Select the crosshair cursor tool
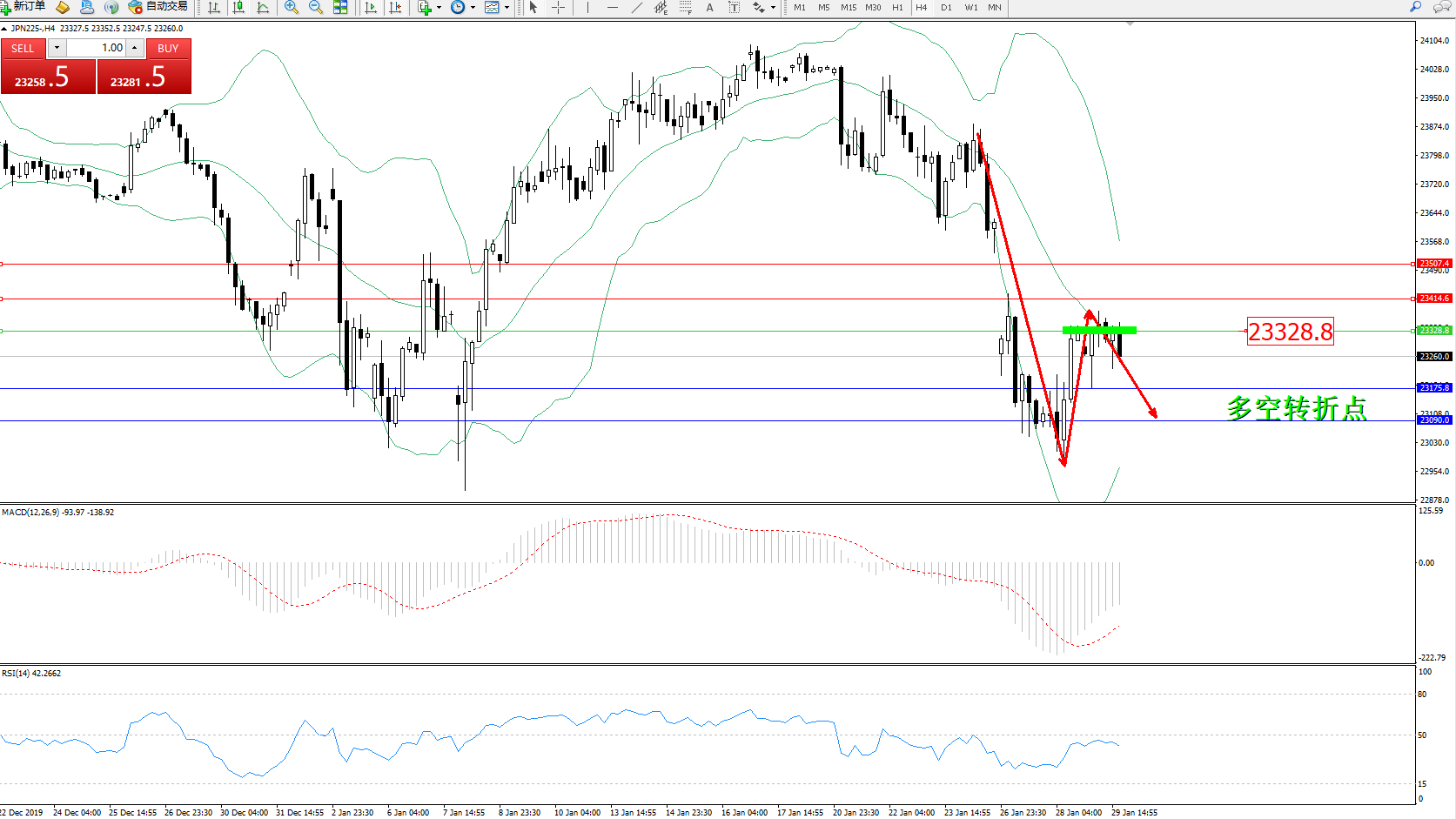This screenshot has height=819, width=1456. pos(558,7)
